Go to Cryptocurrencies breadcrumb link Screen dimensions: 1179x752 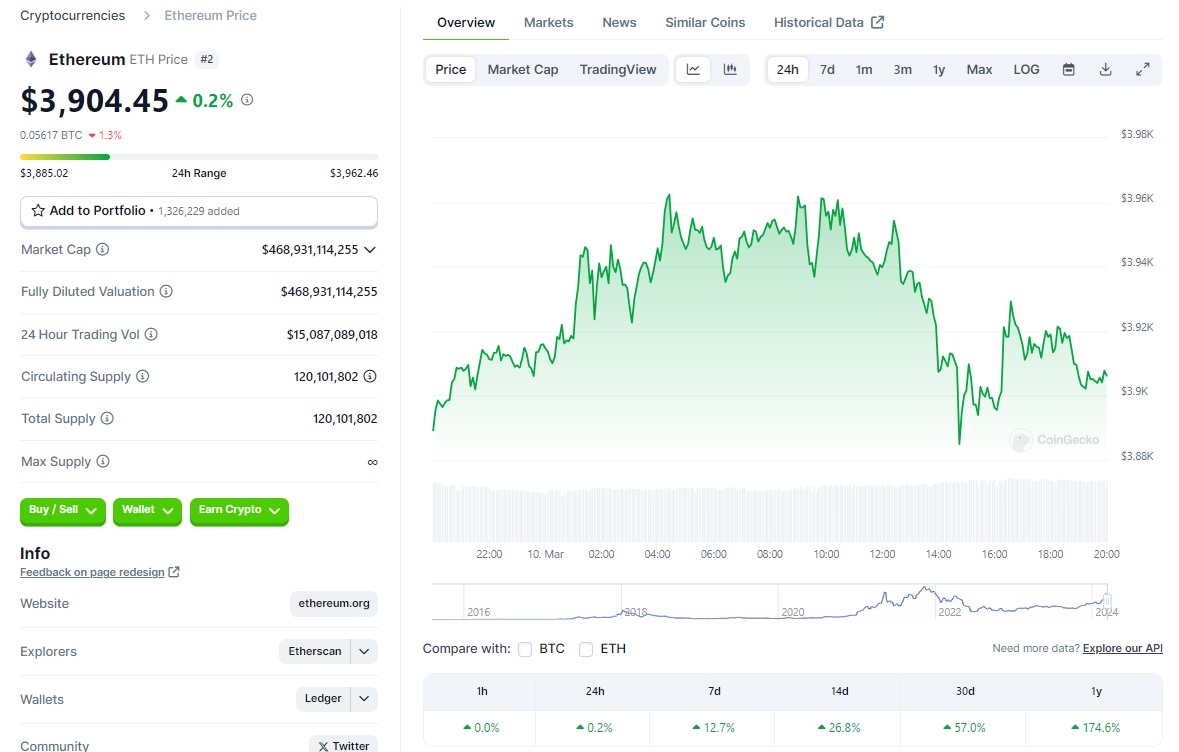click(72, 16)
